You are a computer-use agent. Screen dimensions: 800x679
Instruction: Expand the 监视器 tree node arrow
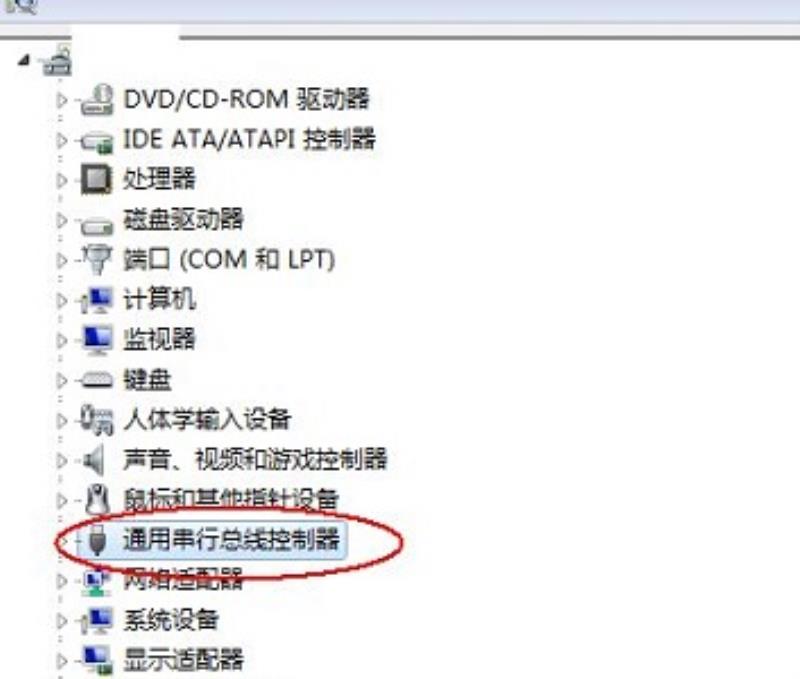point(62,340)
